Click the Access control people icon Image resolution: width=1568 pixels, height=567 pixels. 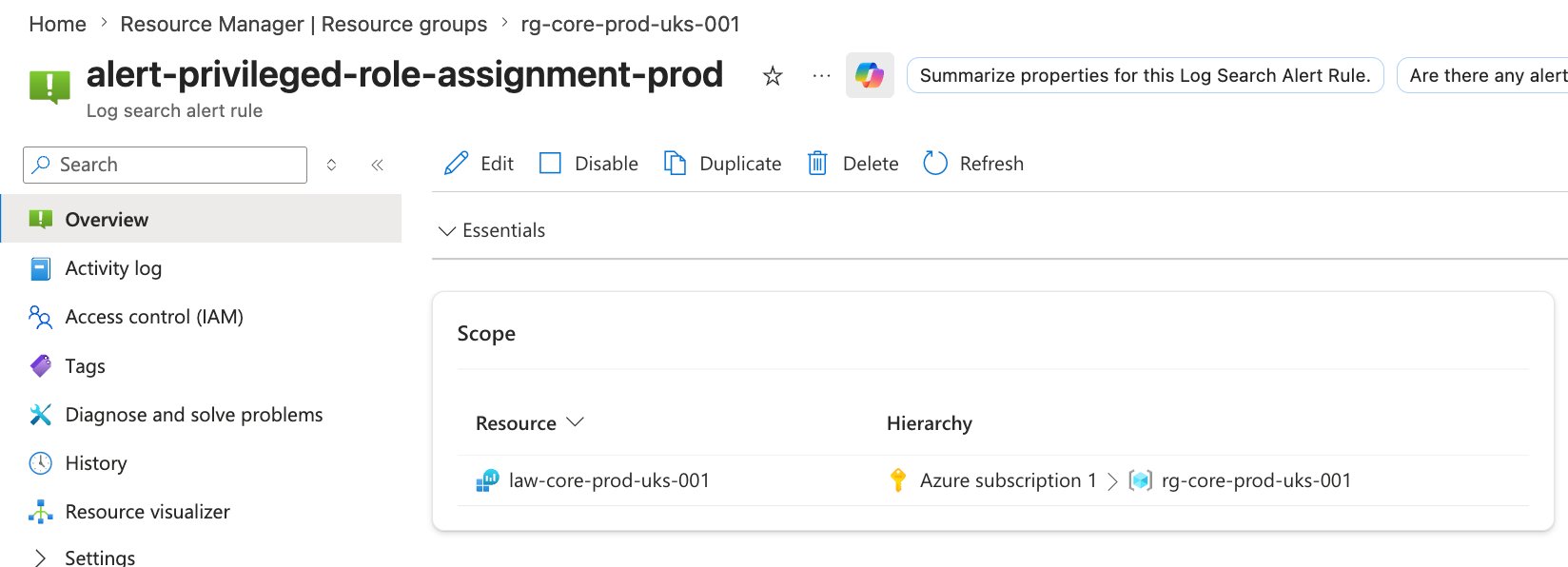(x=41, y=317)
